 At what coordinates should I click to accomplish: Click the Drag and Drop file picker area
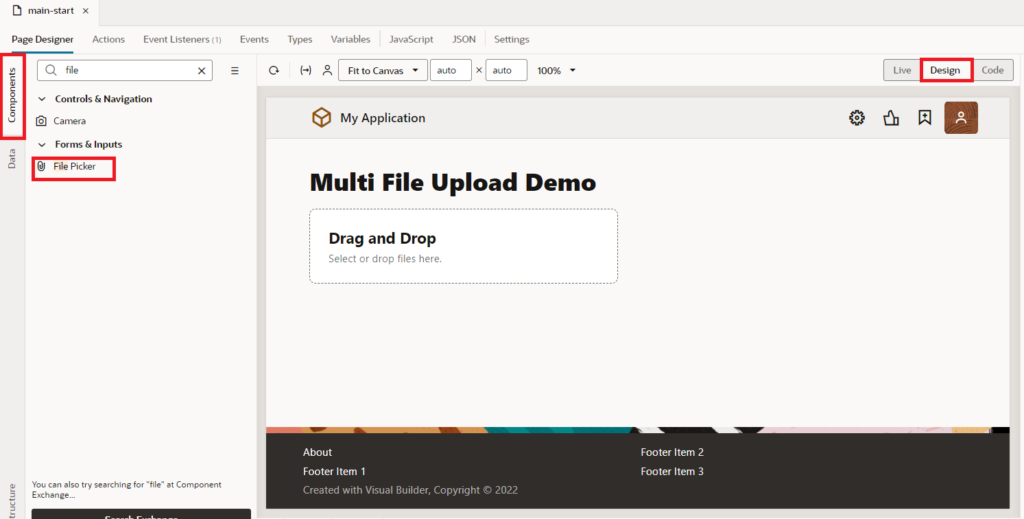click(464, 246)
